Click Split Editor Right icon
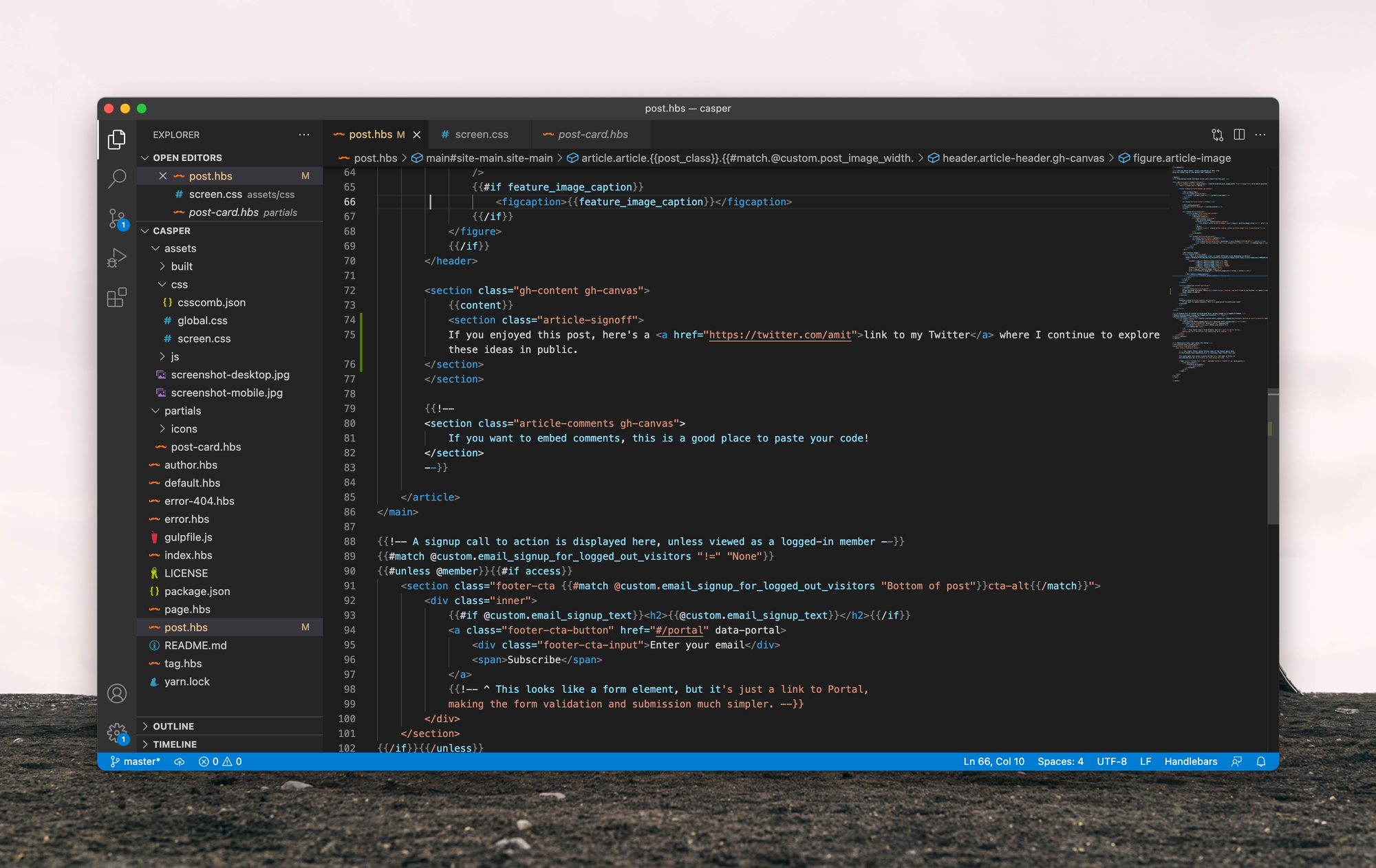This screenshot has height=868, width=1376. pos(1239,135)
